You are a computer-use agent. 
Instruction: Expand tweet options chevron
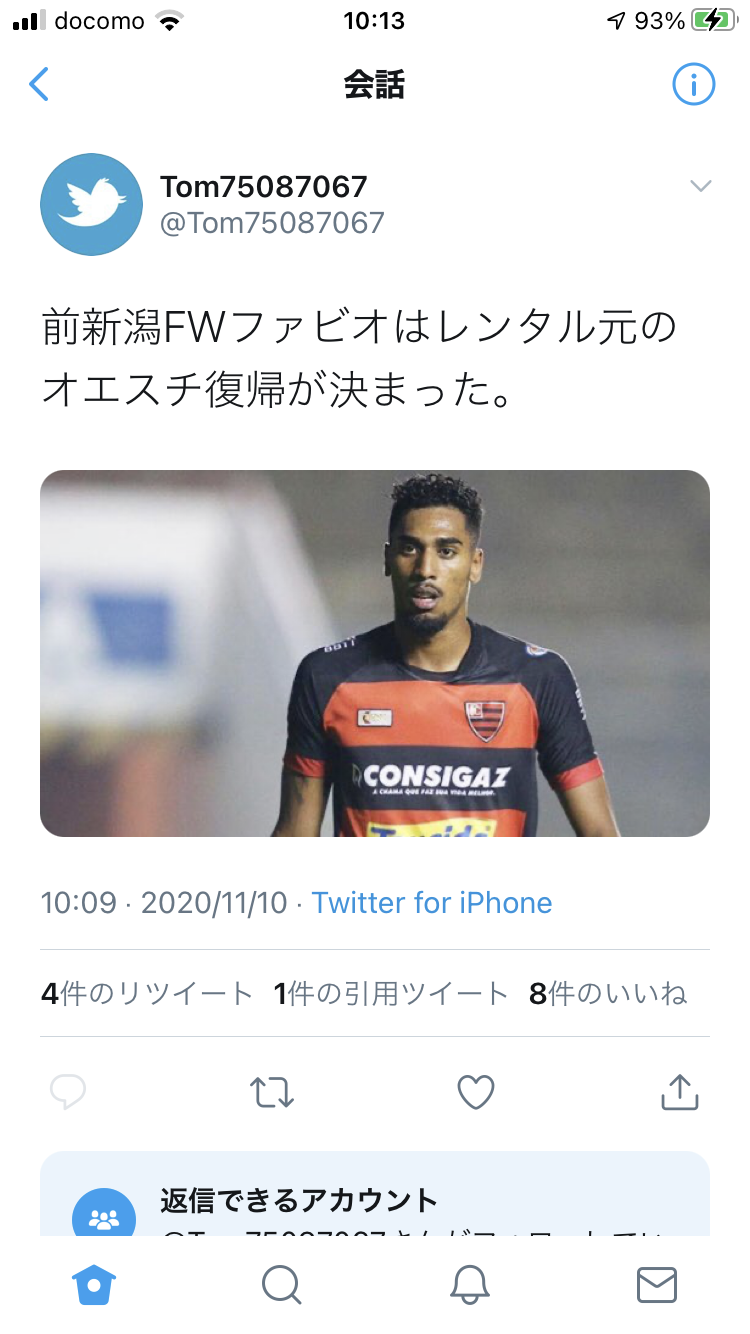click(701, 186)
